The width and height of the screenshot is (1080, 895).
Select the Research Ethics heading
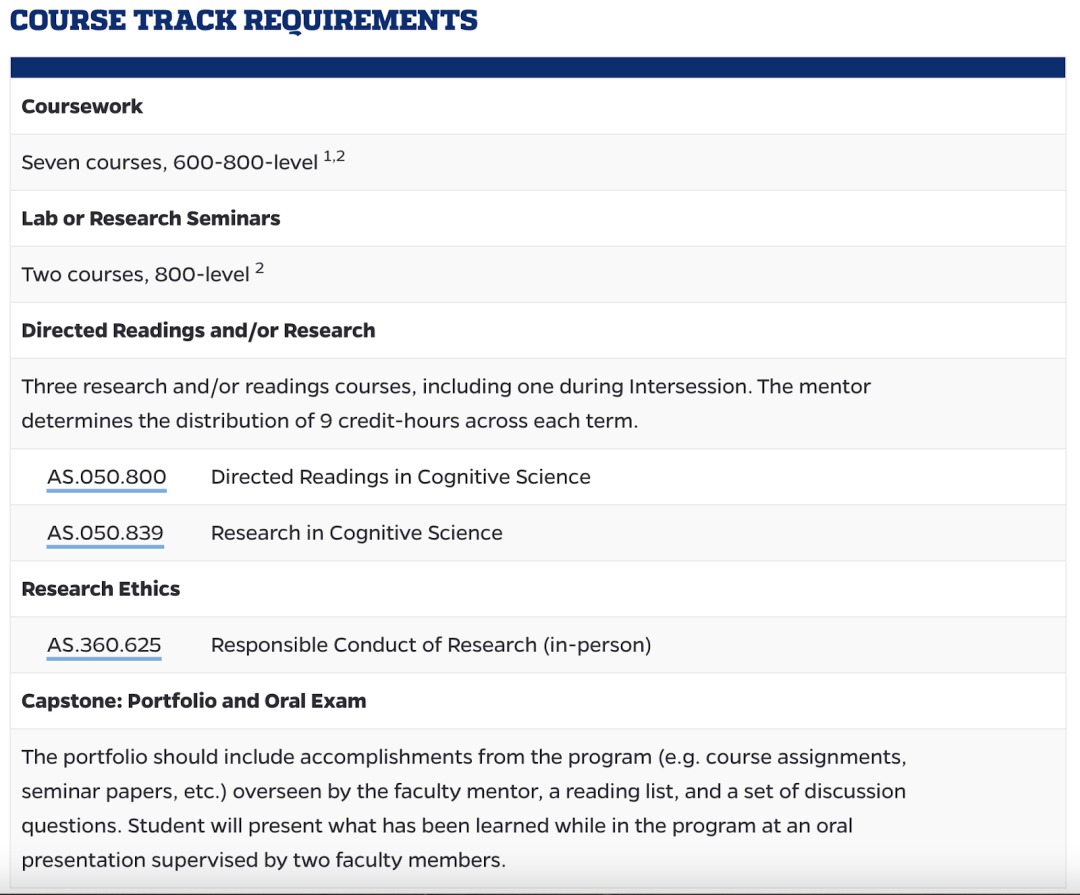pyautogui.click(x=100, y=589)
